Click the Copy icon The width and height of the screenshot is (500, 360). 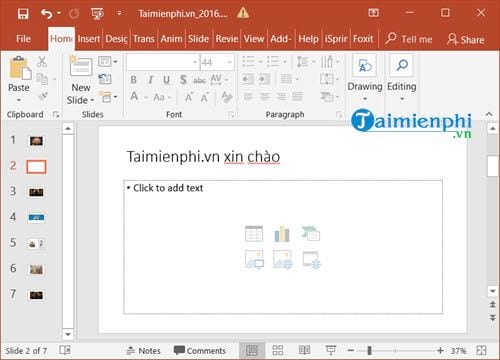(x=42, y=79)
